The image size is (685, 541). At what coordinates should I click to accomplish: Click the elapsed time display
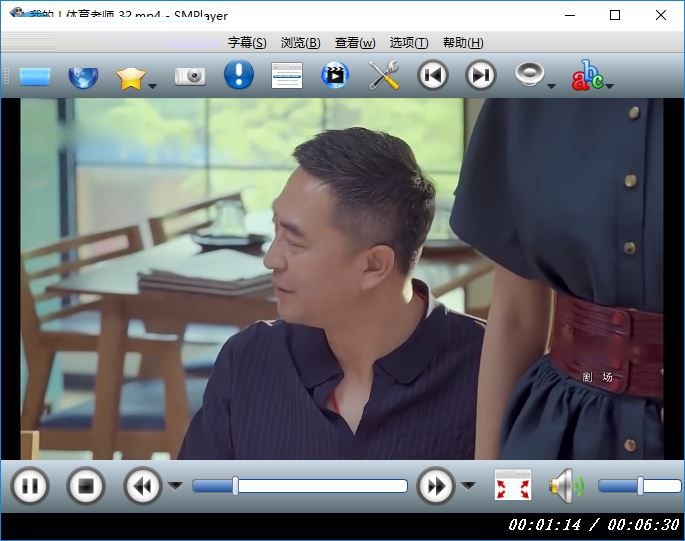tap(544, 525)
